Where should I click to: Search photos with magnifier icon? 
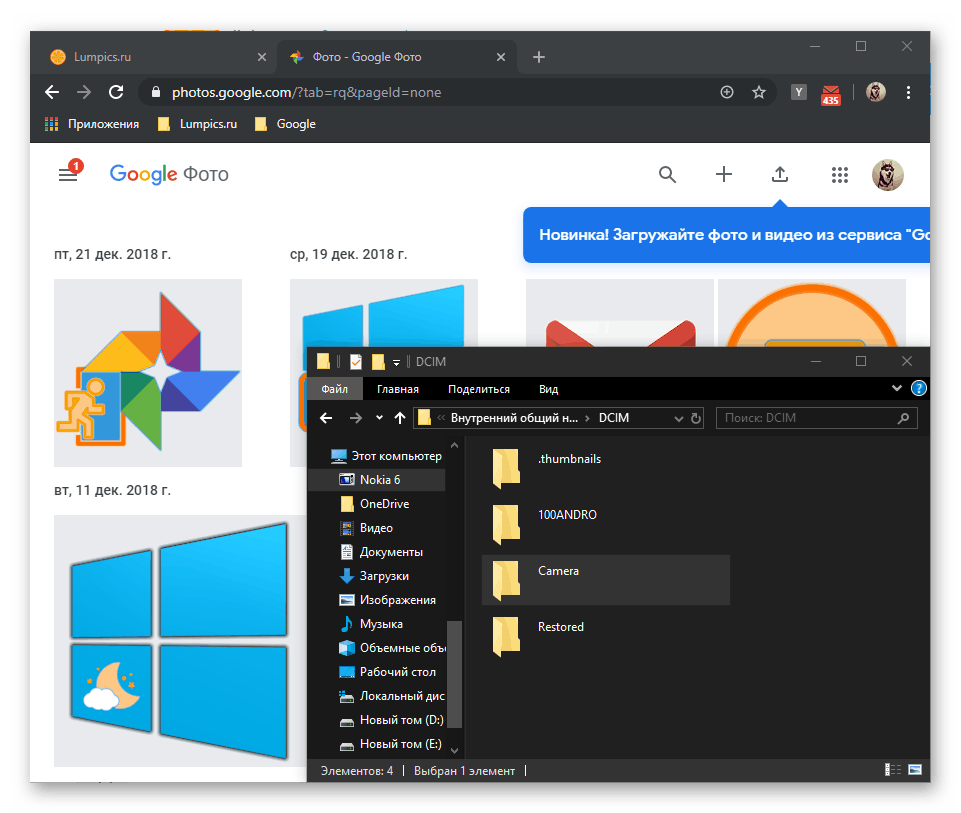pyautogui.click(x=667, y=175)
